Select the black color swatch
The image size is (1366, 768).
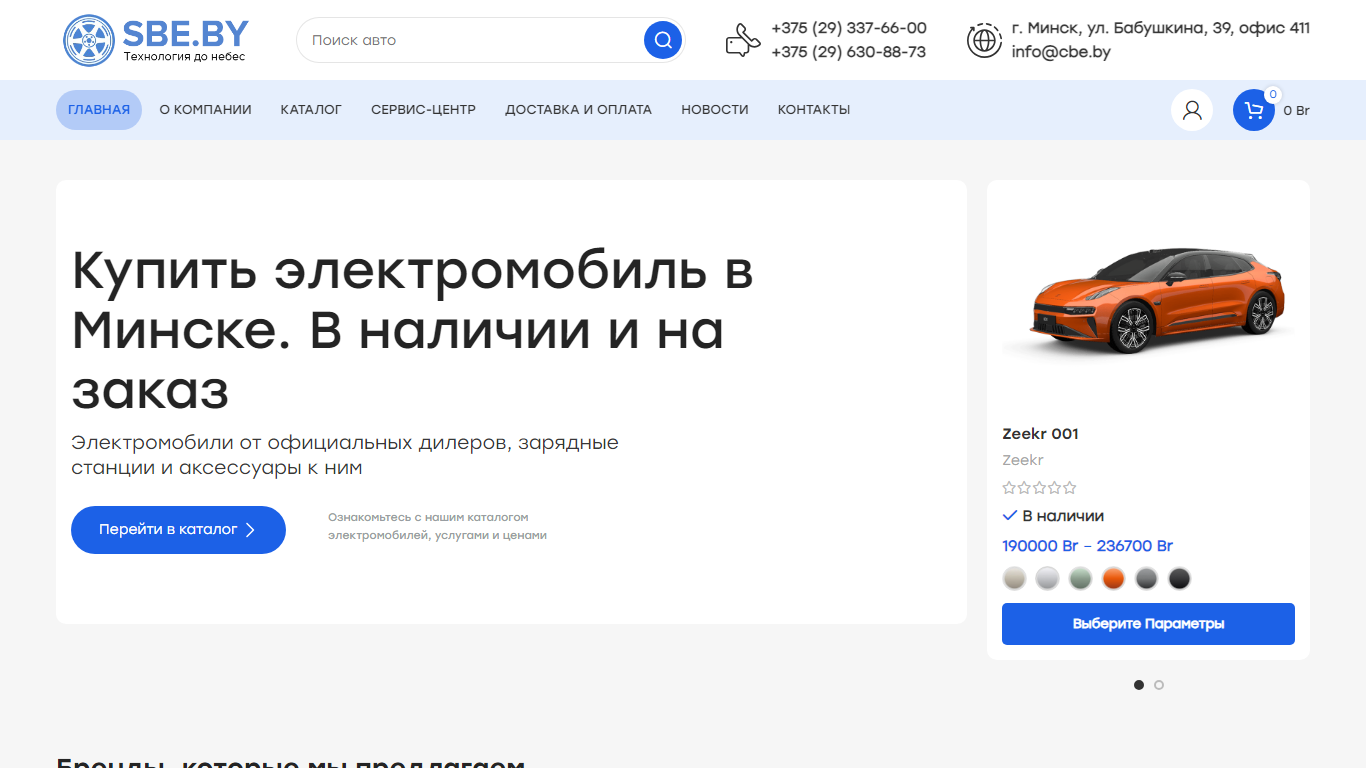click(x=1180, y=578)
